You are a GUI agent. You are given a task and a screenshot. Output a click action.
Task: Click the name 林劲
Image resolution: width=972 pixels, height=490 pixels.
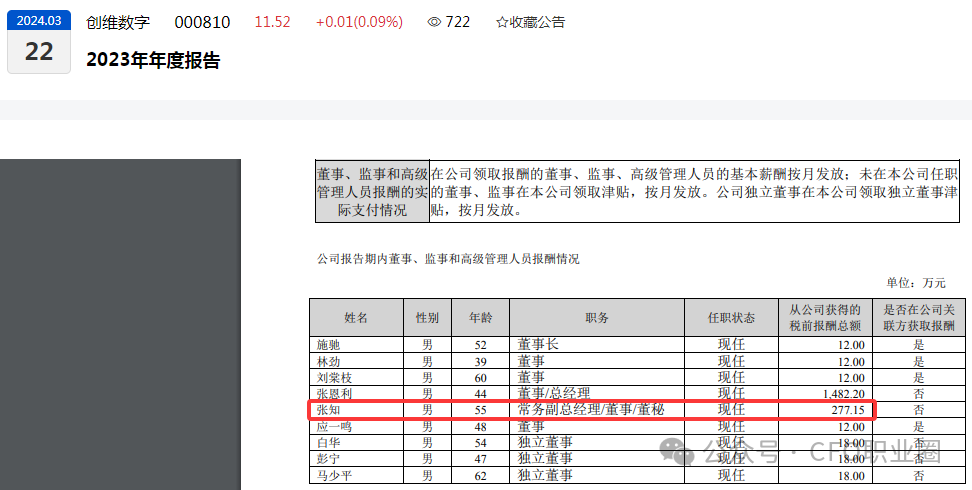[329, 362]
